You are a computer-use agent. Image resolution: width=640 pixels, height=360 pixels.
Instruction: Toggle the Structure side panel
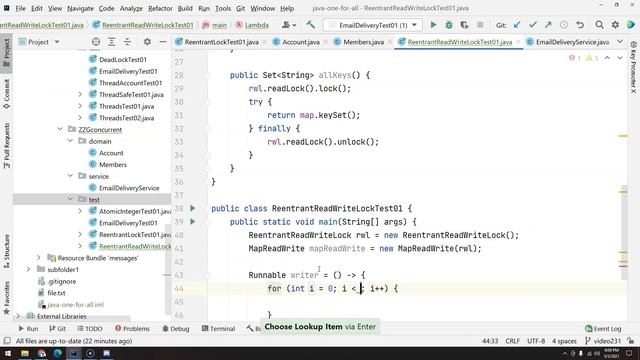[7, 252]
